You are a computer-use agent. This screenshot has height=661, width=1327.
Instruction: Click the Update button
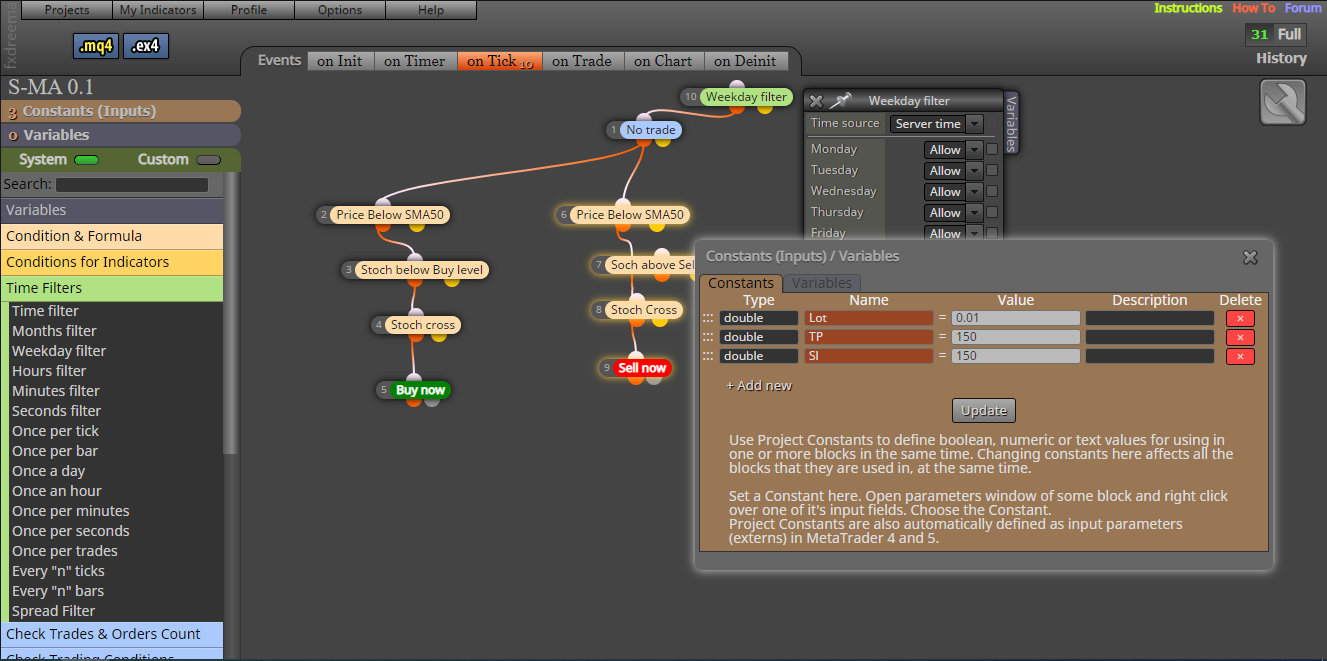coord(984,410)
